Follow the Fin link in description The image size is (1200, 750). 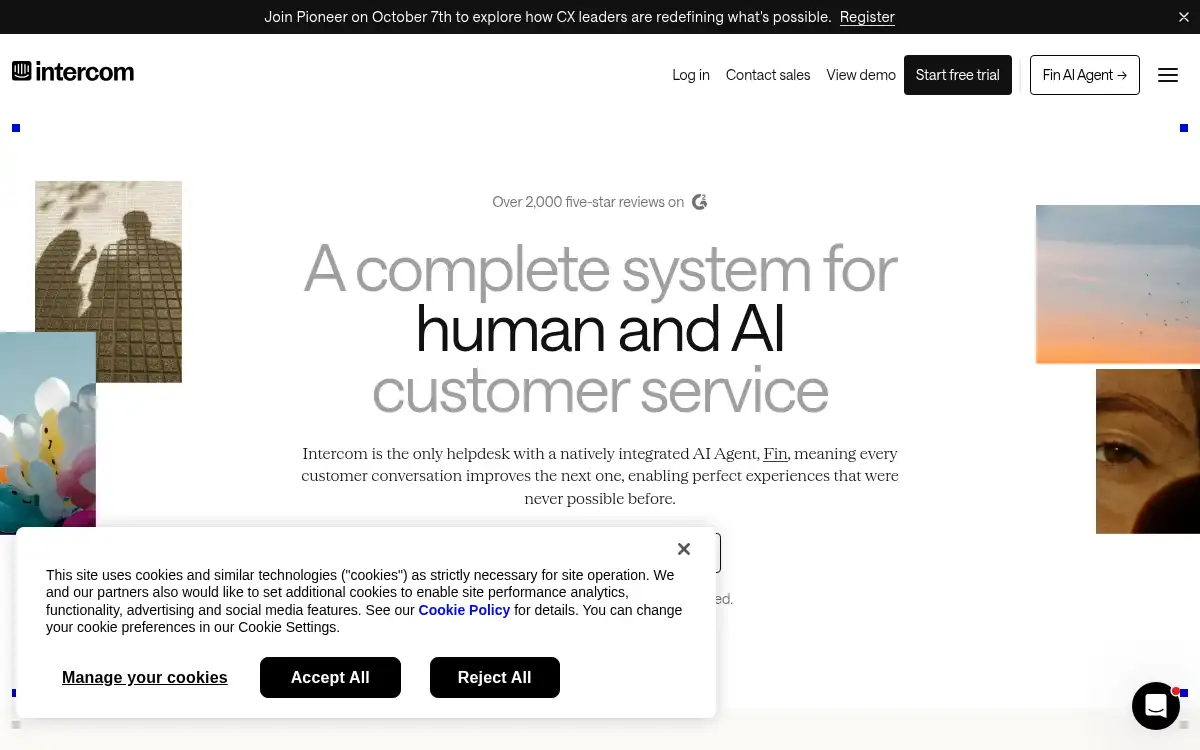(775, 454)
